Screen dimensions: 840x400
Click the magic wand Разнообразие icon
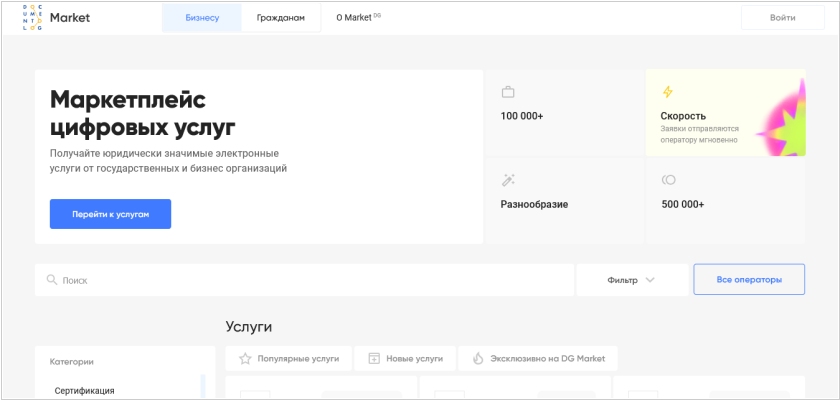508,180
